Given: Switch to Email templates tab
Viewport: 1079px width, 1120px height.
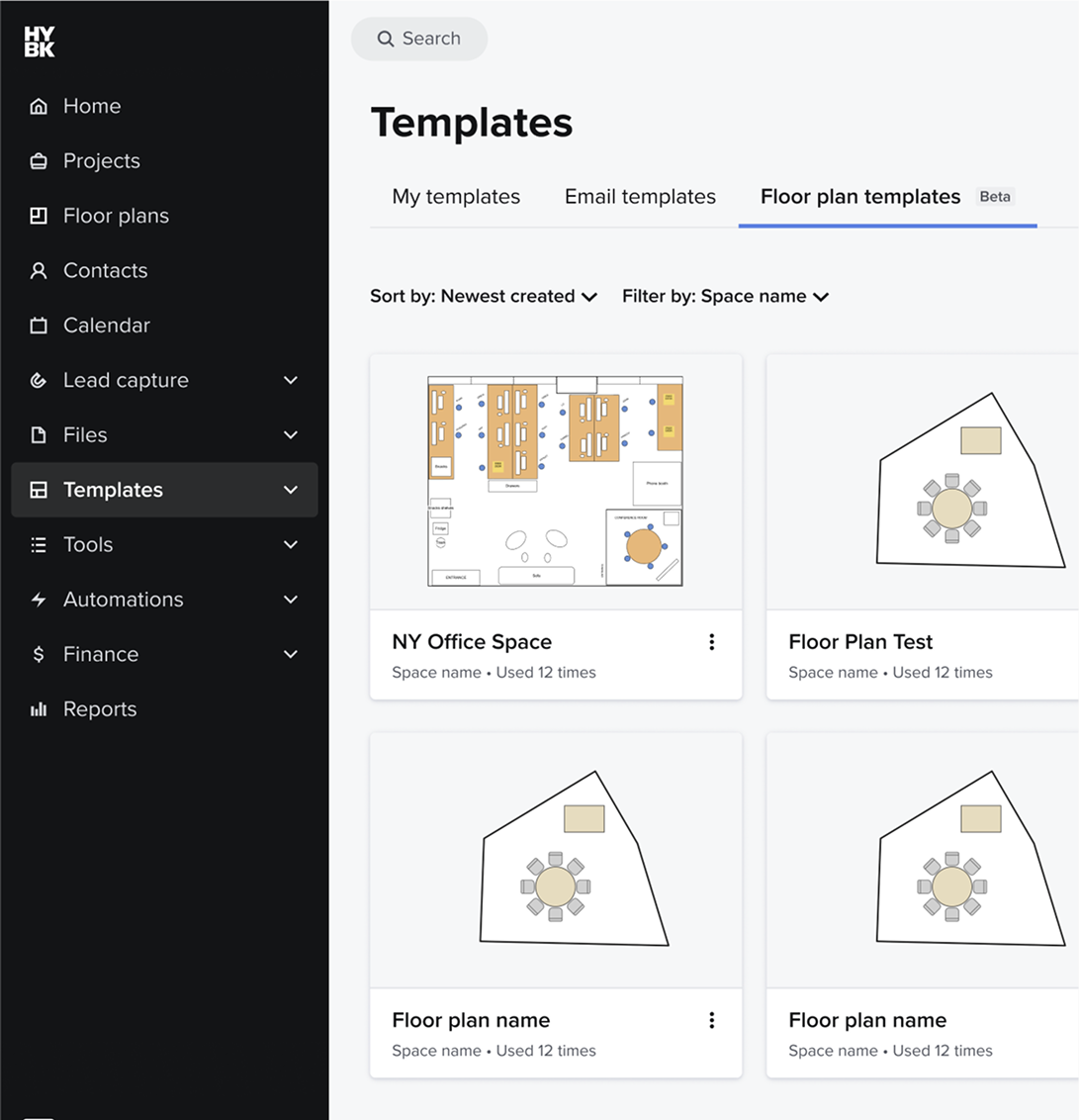Looking at the screenshot, I should pyautogui.click(x=641, y=197).
